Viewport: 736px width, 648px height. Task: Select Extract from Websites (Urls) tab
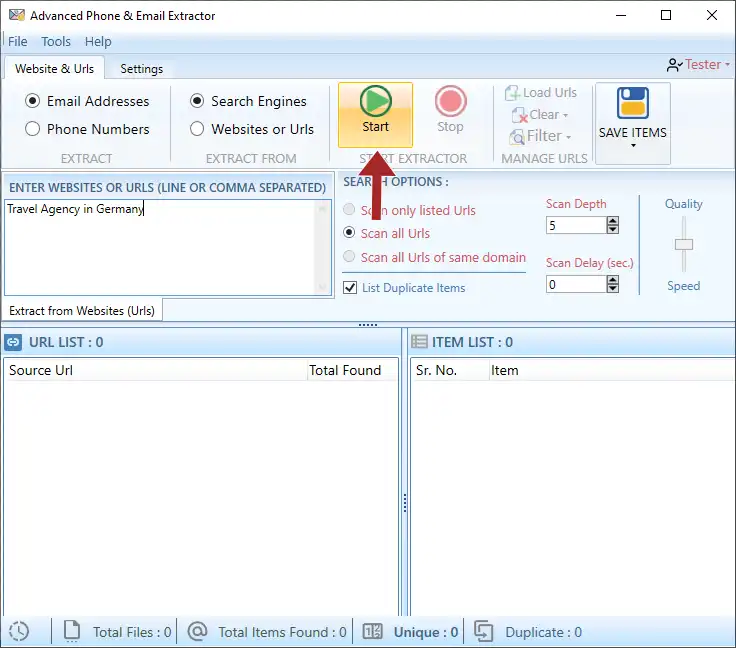click(82, 311)
